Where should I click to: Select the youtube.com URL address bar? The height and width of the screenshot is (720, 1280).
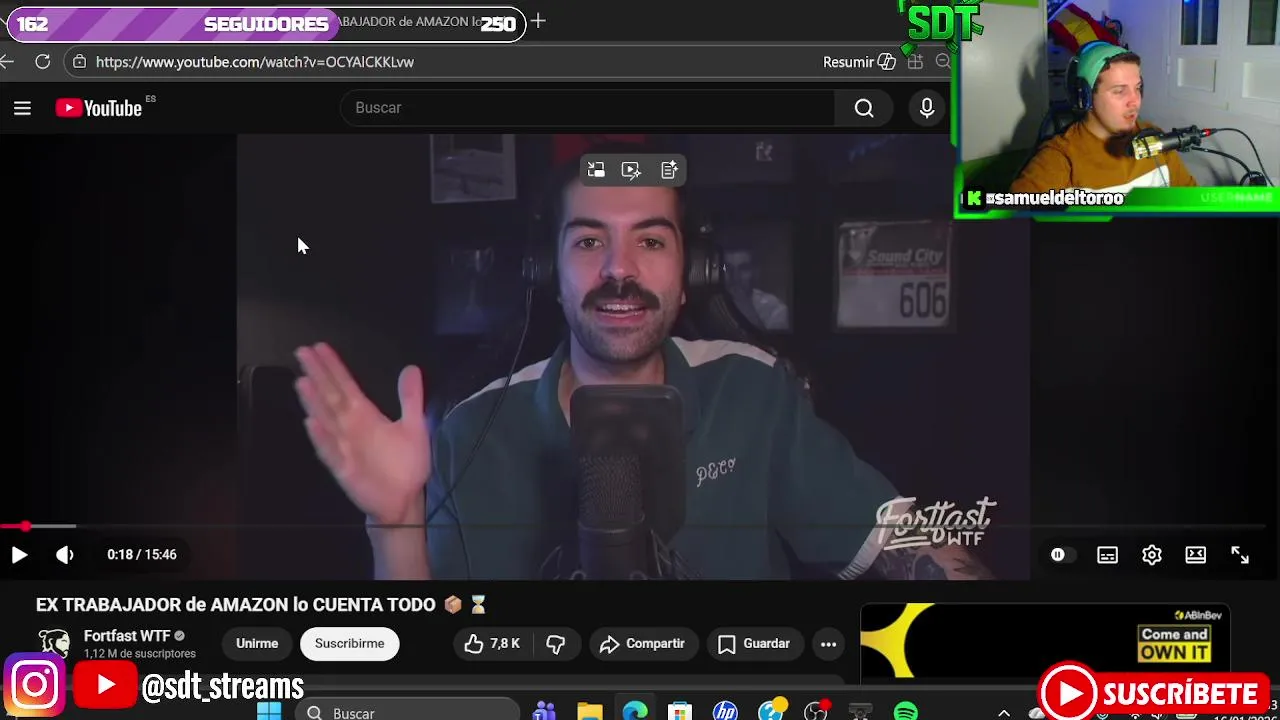(255, 62)
